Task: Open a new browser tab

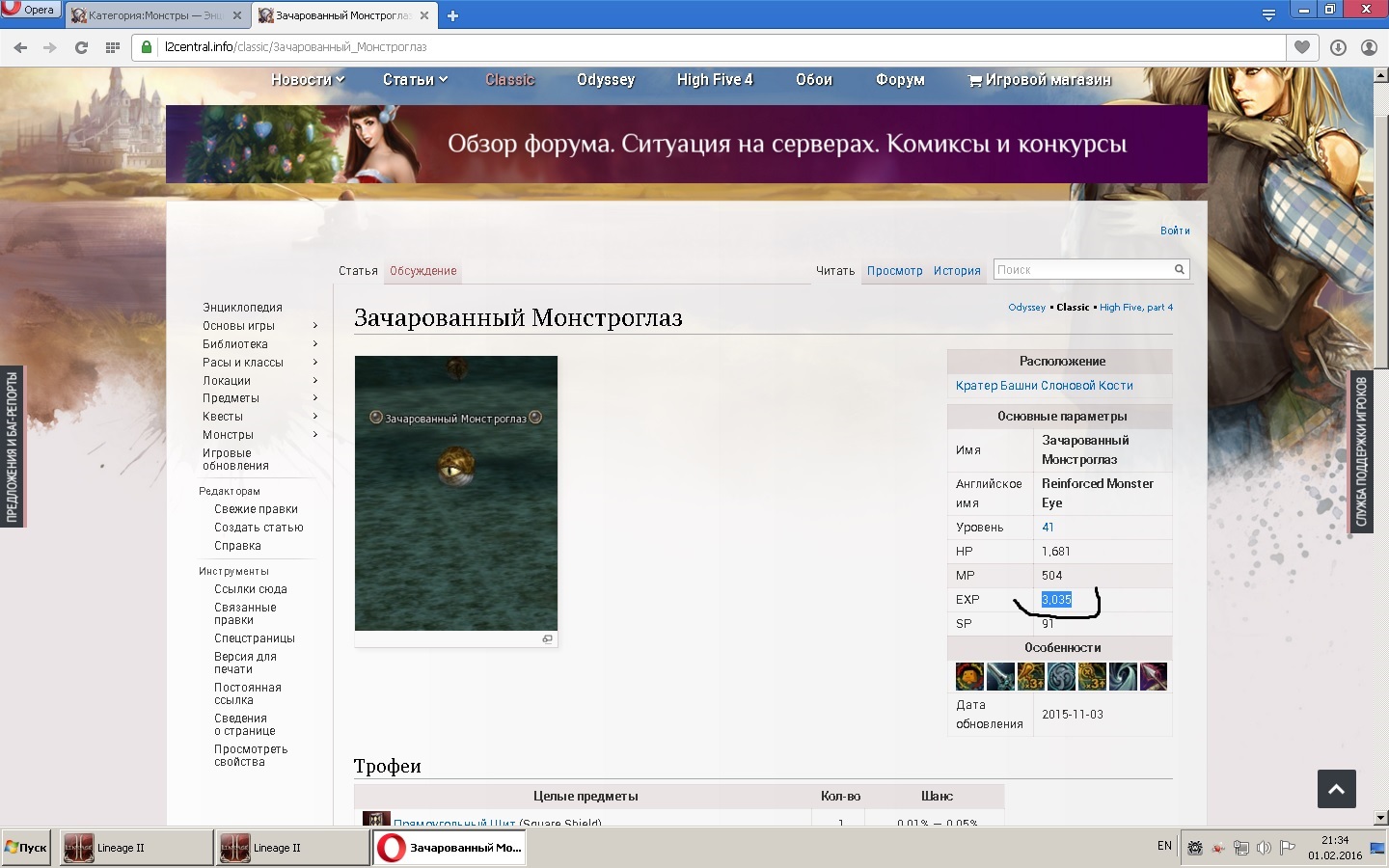Action: point(452,15)
